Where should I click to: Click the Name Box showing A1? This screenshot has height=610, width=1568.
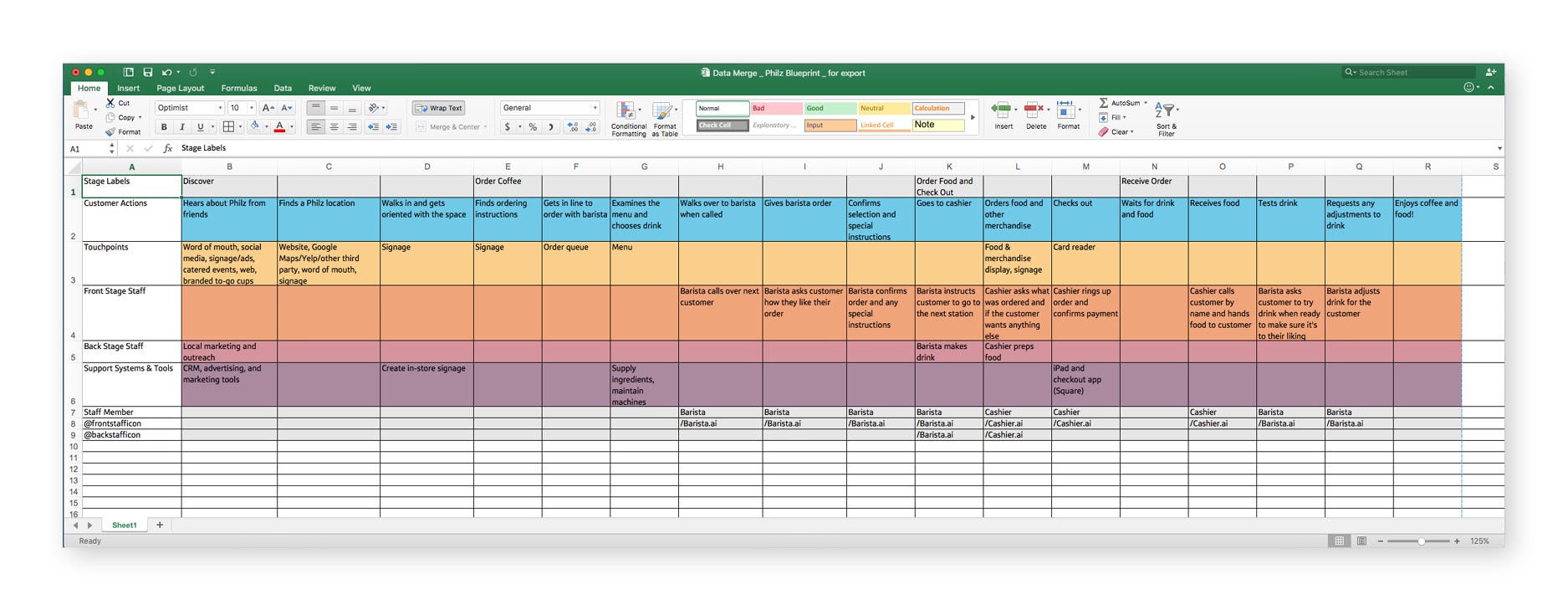(x=86, y=149)
